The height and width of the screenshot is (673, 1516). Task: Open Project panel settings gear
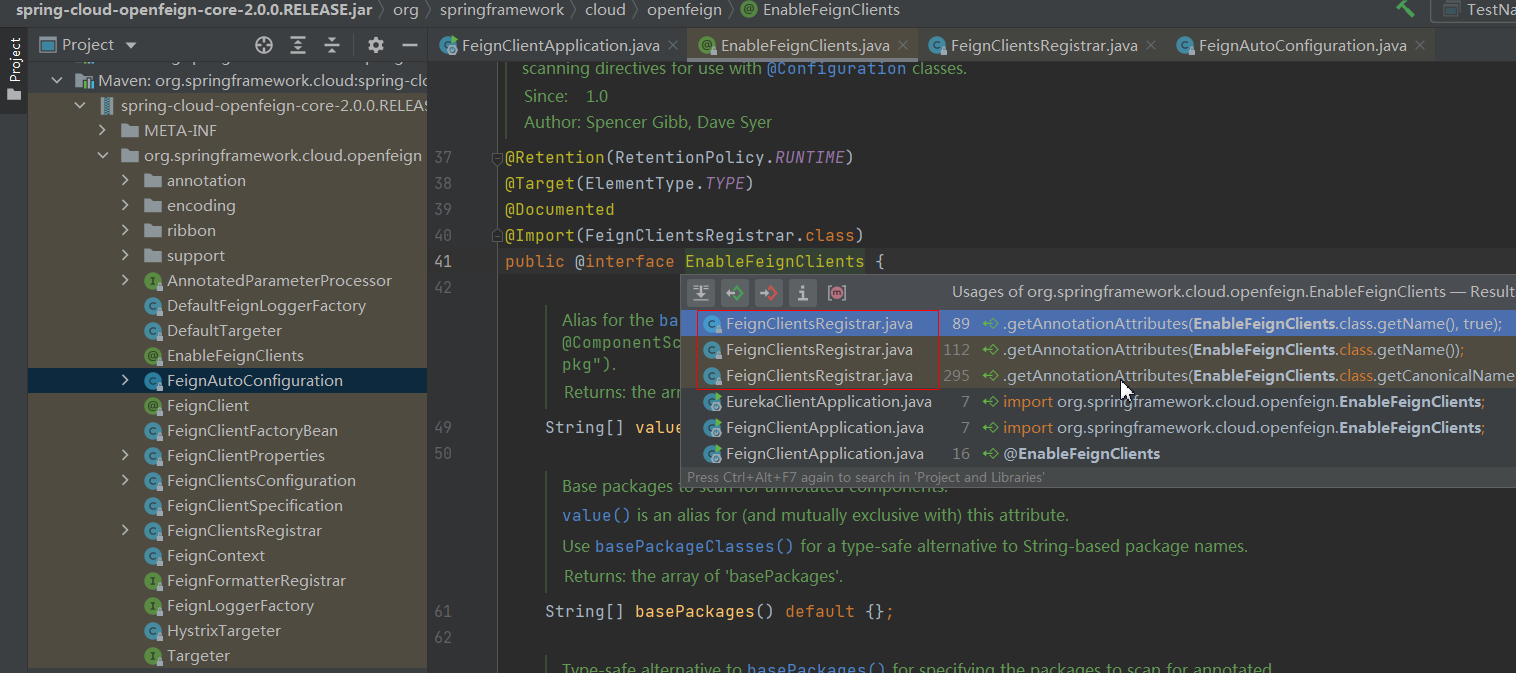pos(376,45)
